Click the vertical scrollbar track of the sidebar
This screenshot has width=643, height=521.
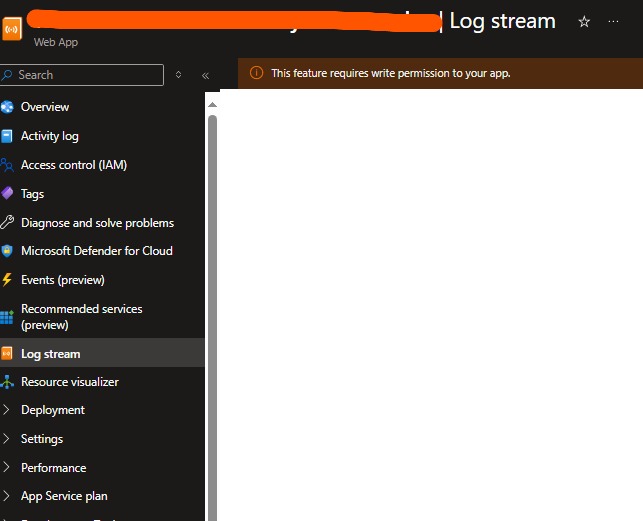pyautogui.click(x=212, y=320)
